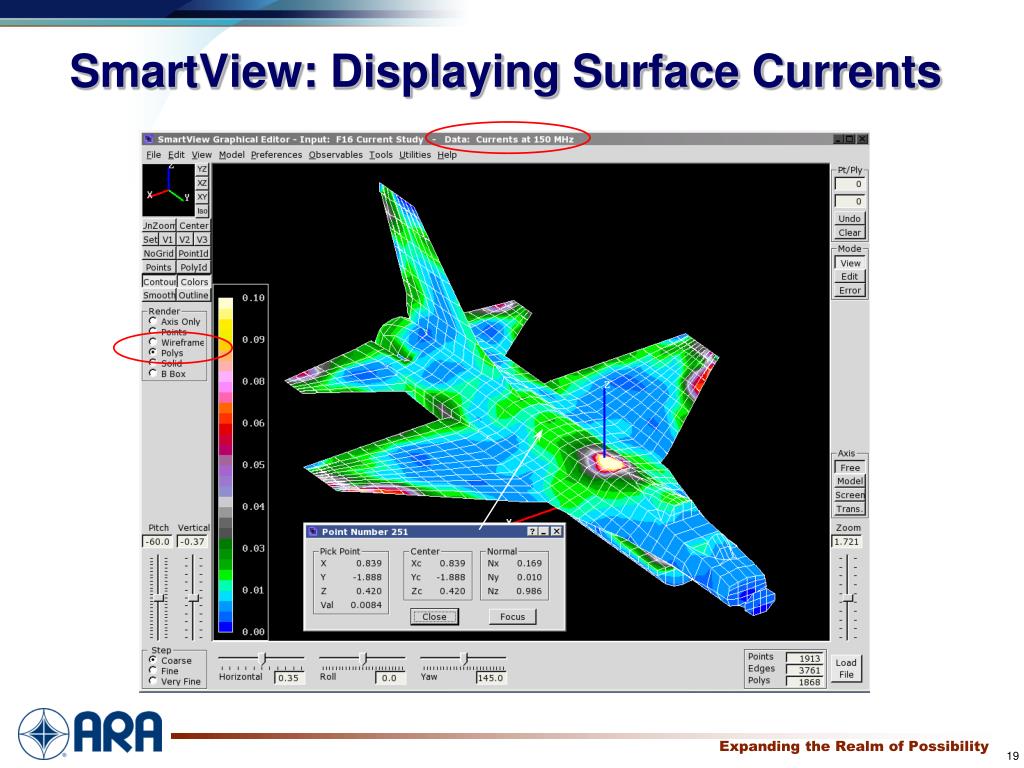Toggle the PolyId labels button

[193, 267]
